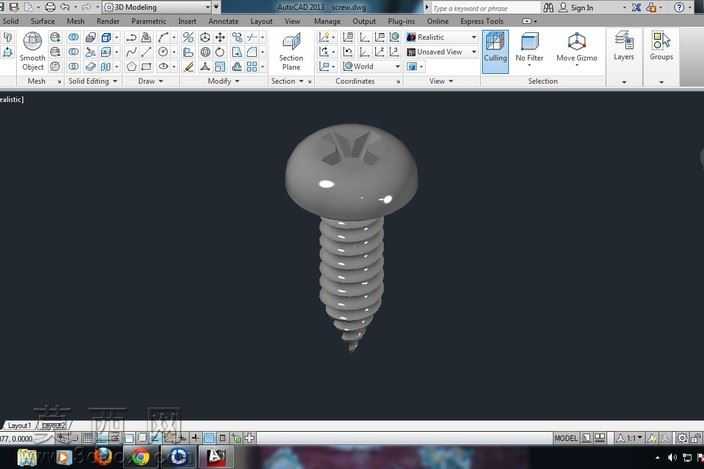Open Firefox from the taskbar

pyautogui.click(x=104, y=457)
